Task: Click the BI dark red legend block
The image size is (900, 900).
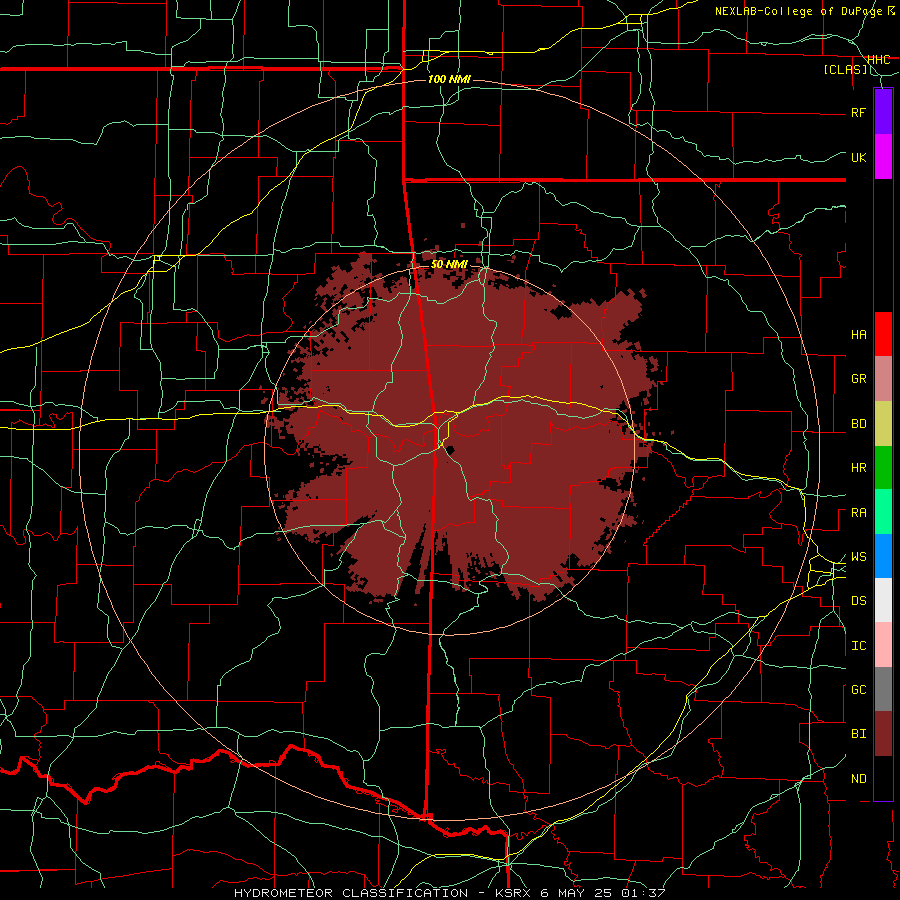Action: pos(883,734)
